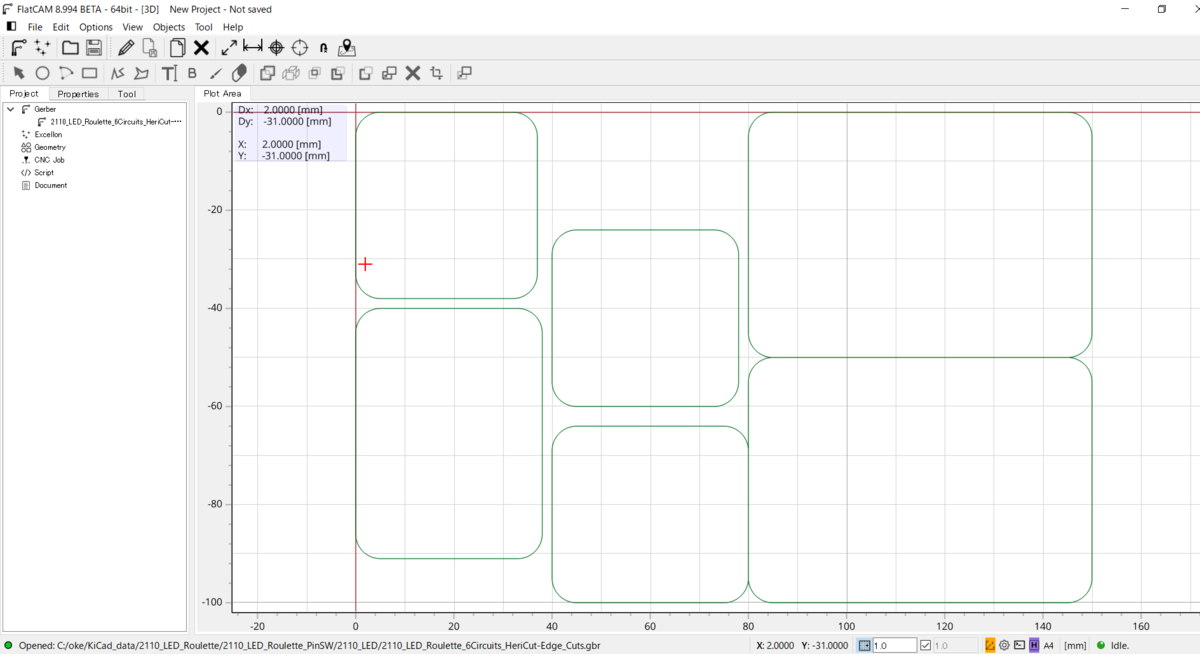This screenshot has height=654, width=1200.
Task: Select the buffer B tool
Action: [192, 73]
